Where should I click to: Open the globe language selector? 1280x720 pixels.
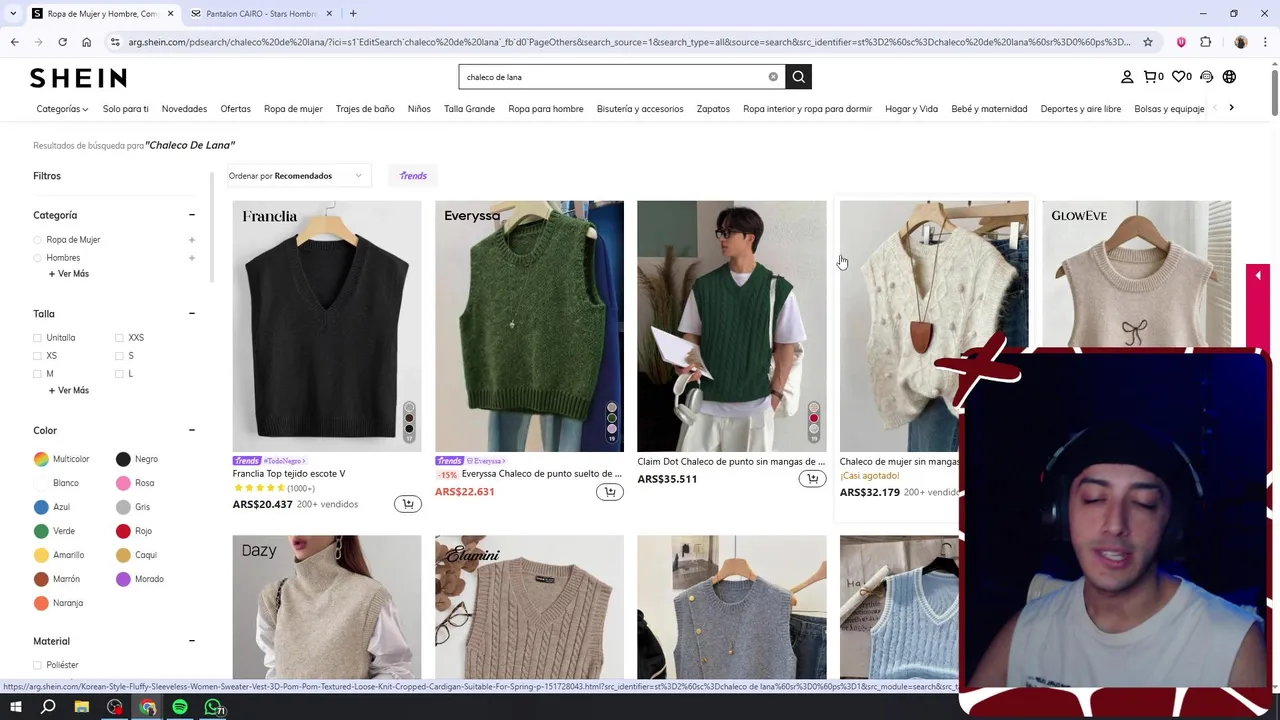pos(1229,77)
